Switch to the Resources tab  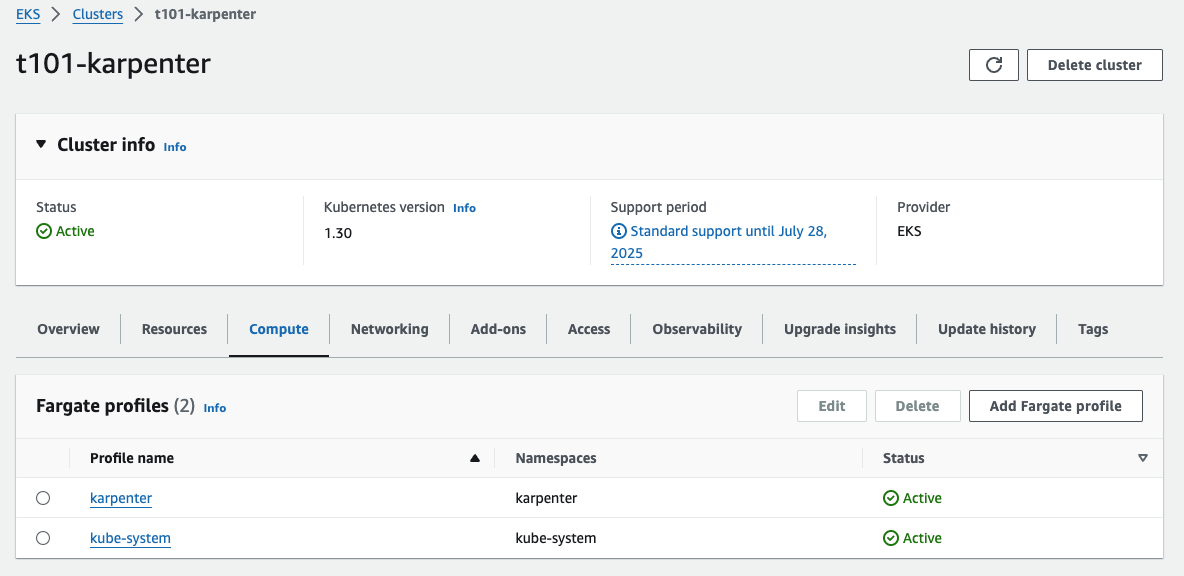click(x=174, y=329)
